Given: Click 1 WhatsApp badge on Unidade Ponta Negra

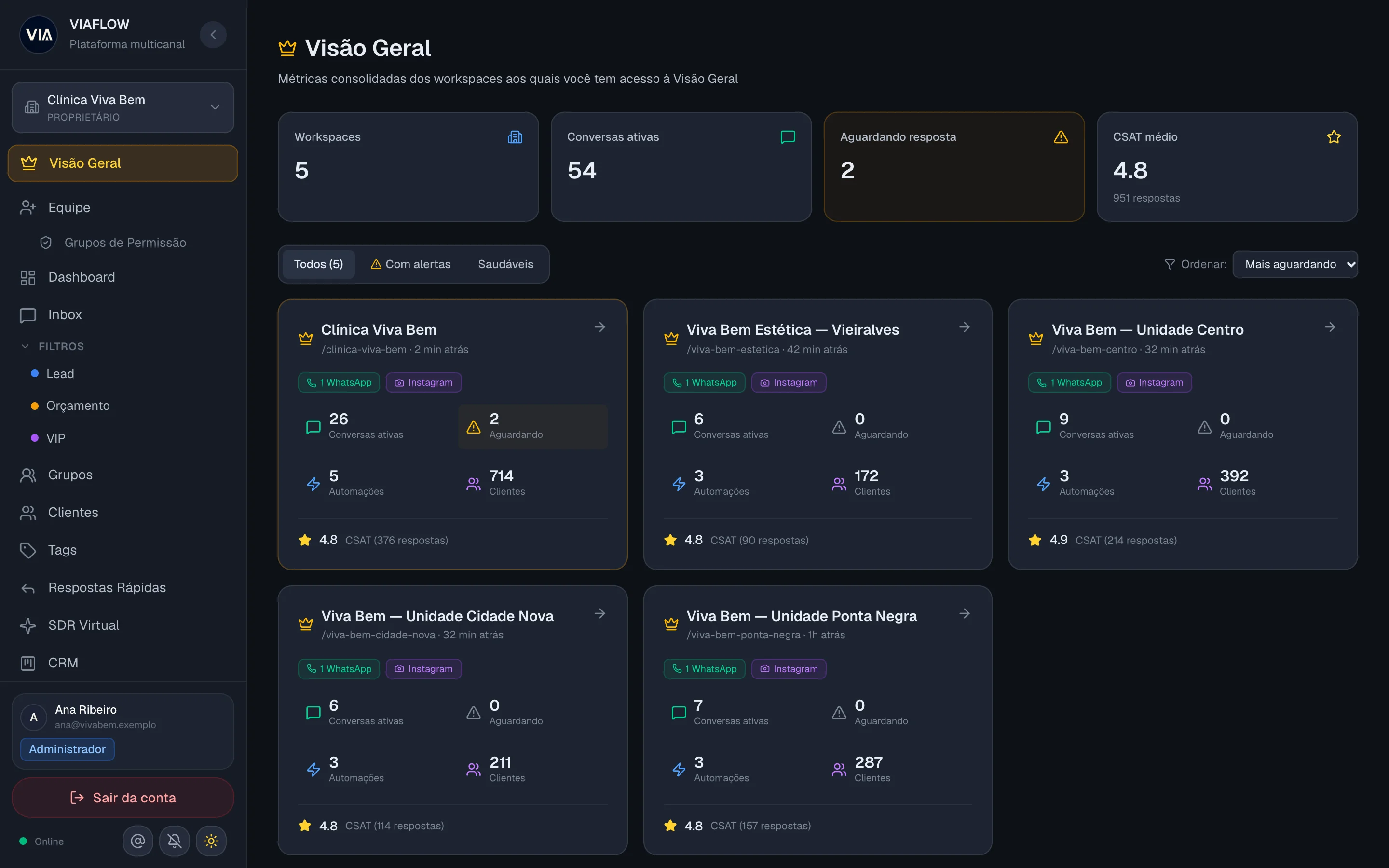Looking at the screenshot, I should 704,669.
